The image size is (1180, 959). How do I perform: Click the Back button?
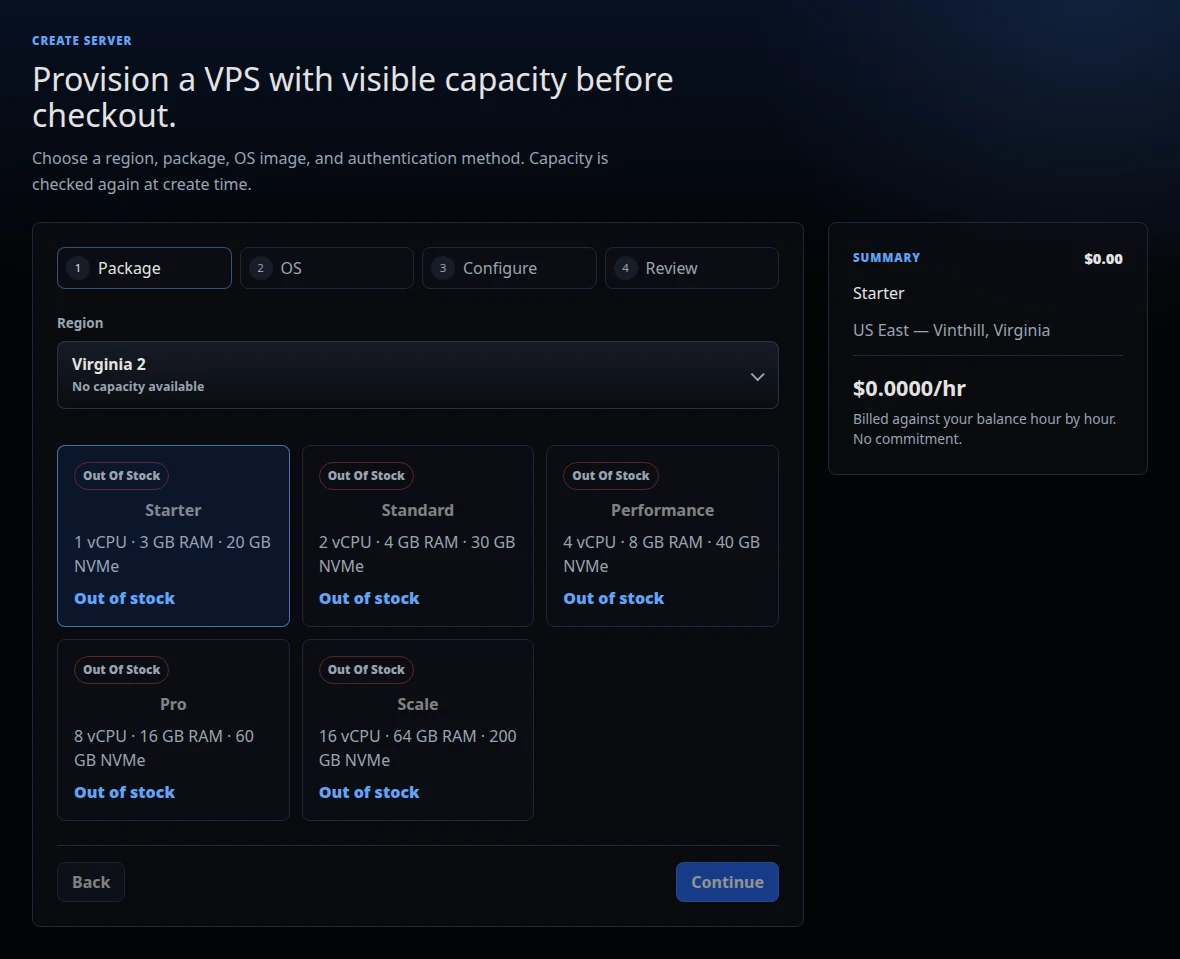tap(91, 882)
